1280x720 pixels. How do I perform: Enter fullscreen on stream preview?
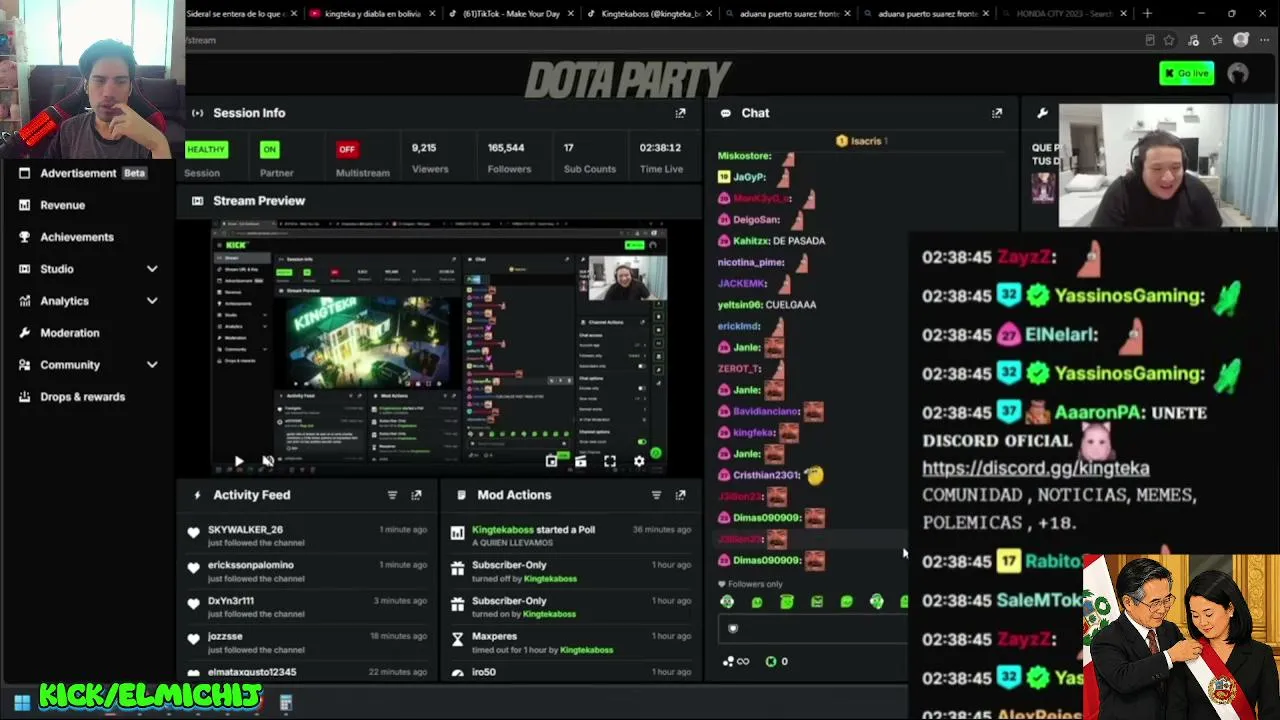click(610, 461)
